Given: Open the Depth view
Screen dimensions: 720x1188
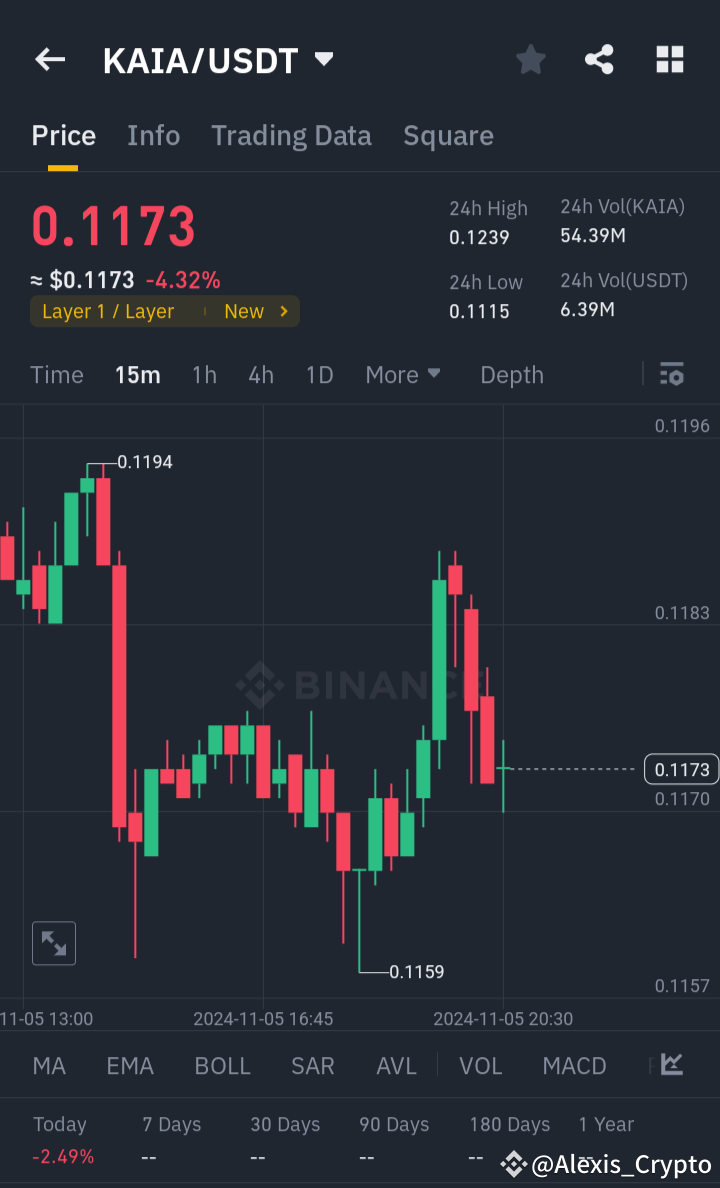Looking at the screenshot, I should 511,374.
